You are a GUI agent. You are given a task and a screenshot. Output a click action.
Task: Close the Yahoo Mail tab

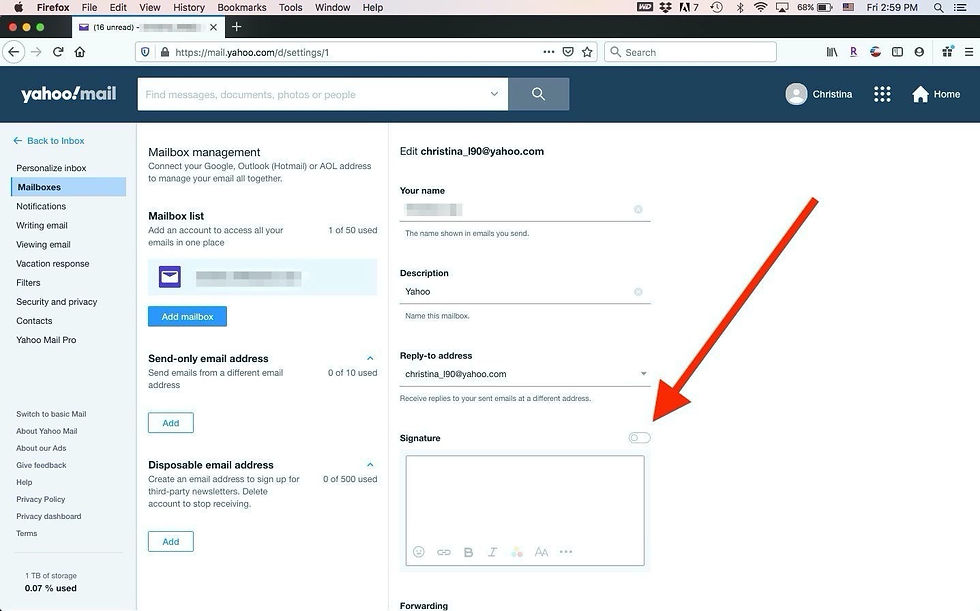(x=213, y=27)
